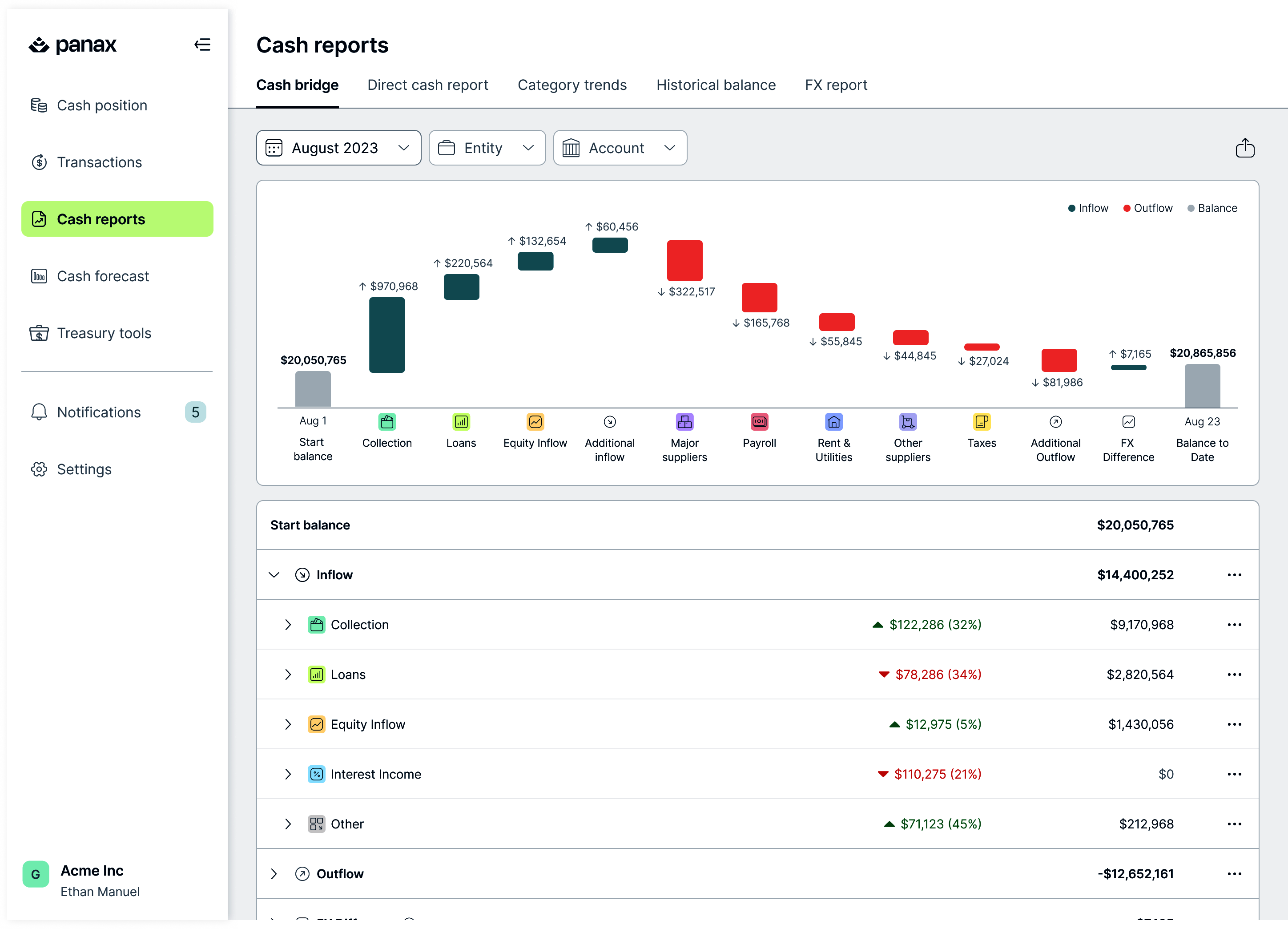1288x929 pixels.
Task: Open the Entity filter dropdown
Action: 487,148
